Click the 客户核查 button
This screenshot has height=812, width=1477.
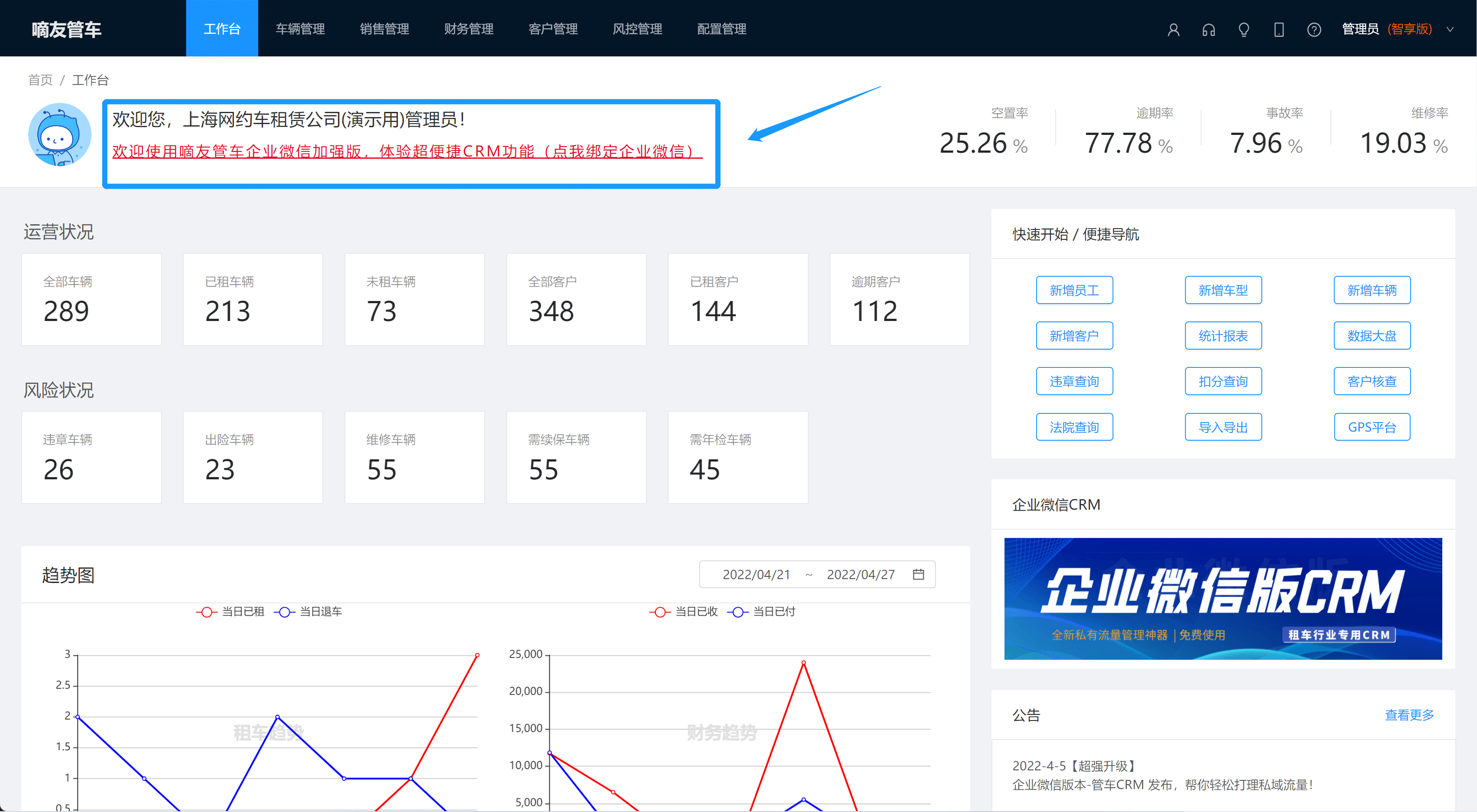pyautogui.click(x=1372, y=381)
